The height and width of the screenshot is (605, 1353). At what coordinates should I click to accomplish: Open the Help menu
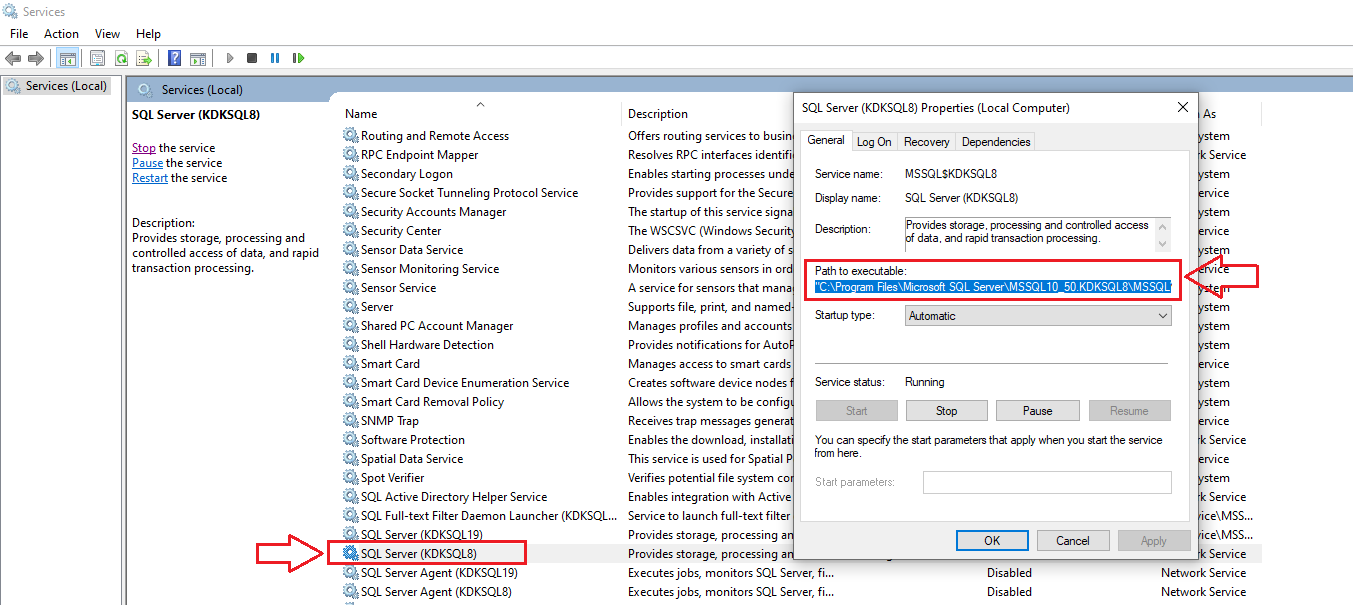point(148,34)
